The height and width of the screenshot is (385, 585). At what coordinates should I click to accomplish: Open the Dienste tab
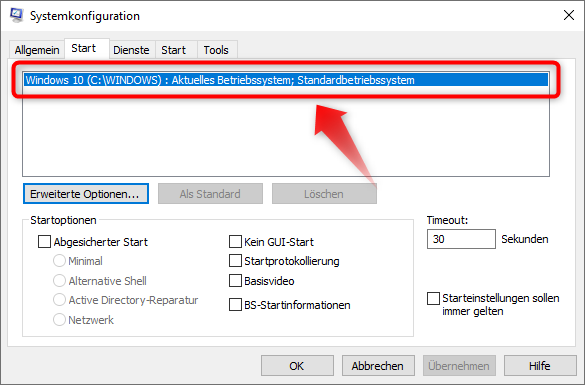131,50
